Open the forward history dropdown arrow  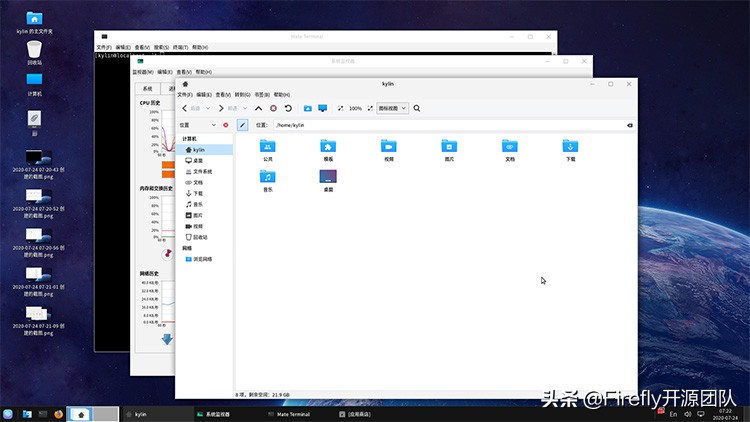(245, 109)
